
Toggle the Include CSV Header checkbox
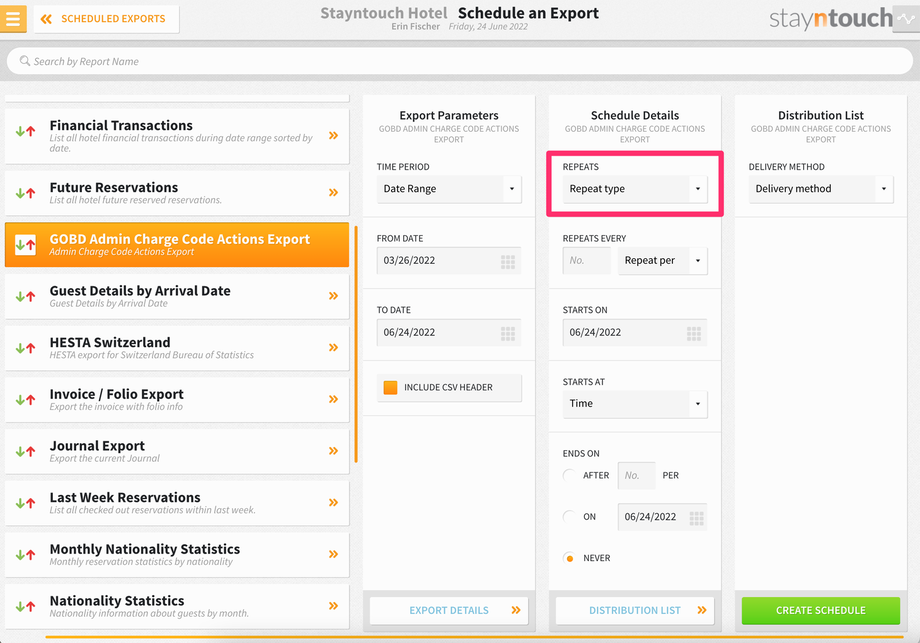point(390,387)
